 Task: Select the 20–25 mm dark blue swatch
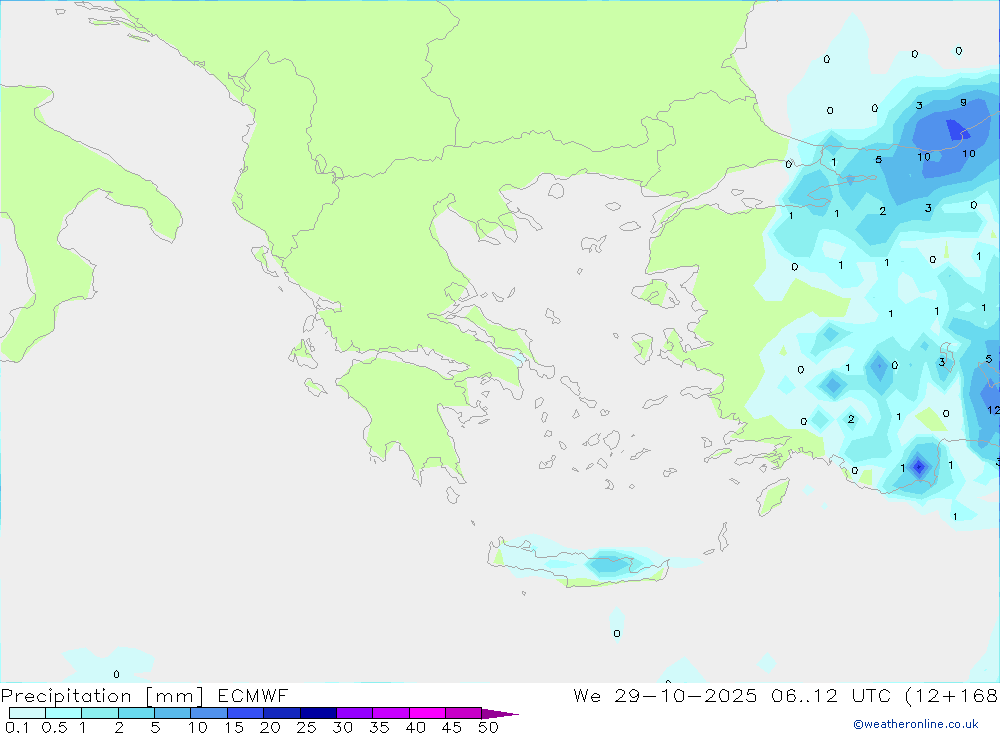pyautogui.click(x=282, y=713)
